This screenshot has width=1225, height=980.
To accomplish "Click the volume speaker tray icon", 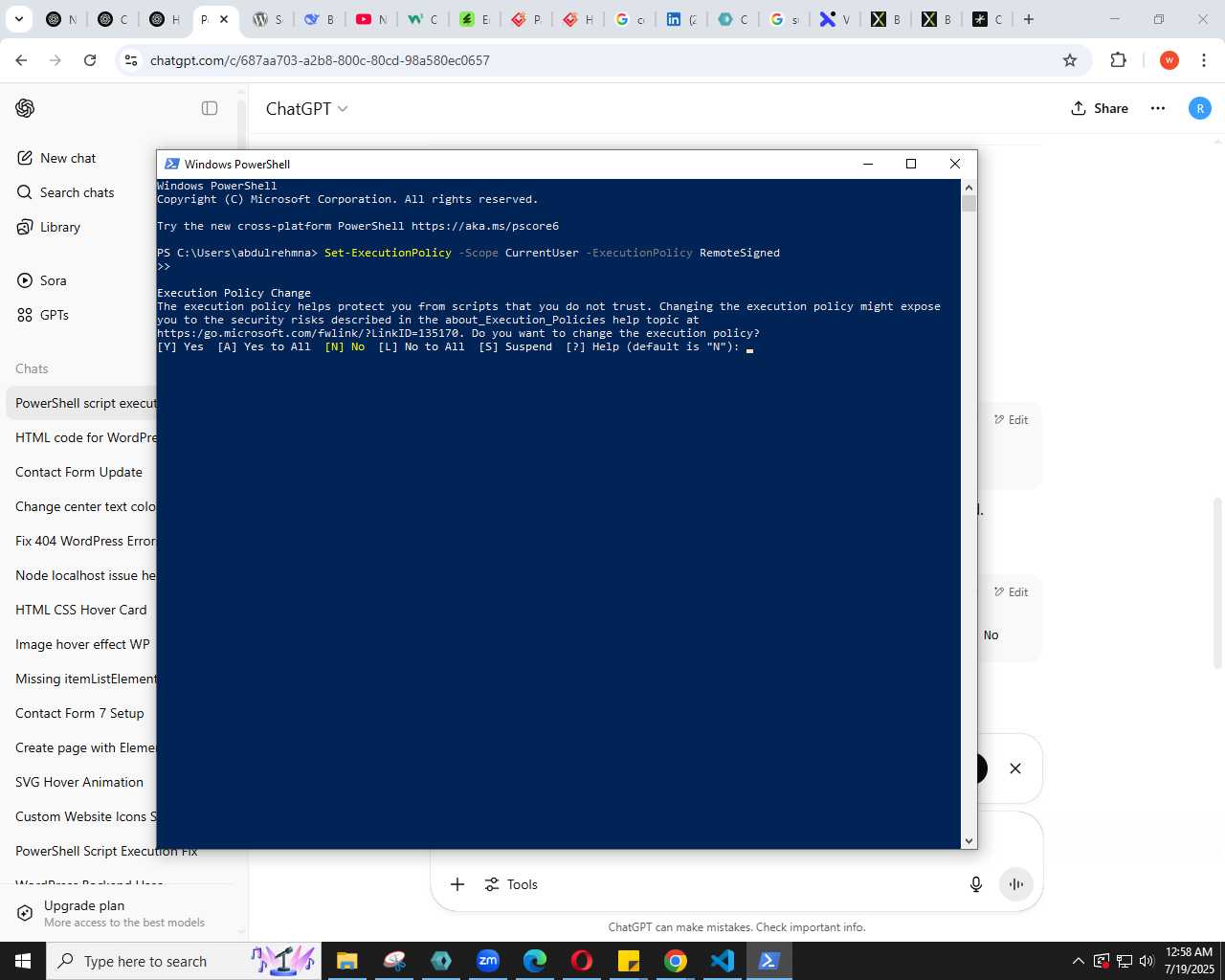I will 1147,961.
